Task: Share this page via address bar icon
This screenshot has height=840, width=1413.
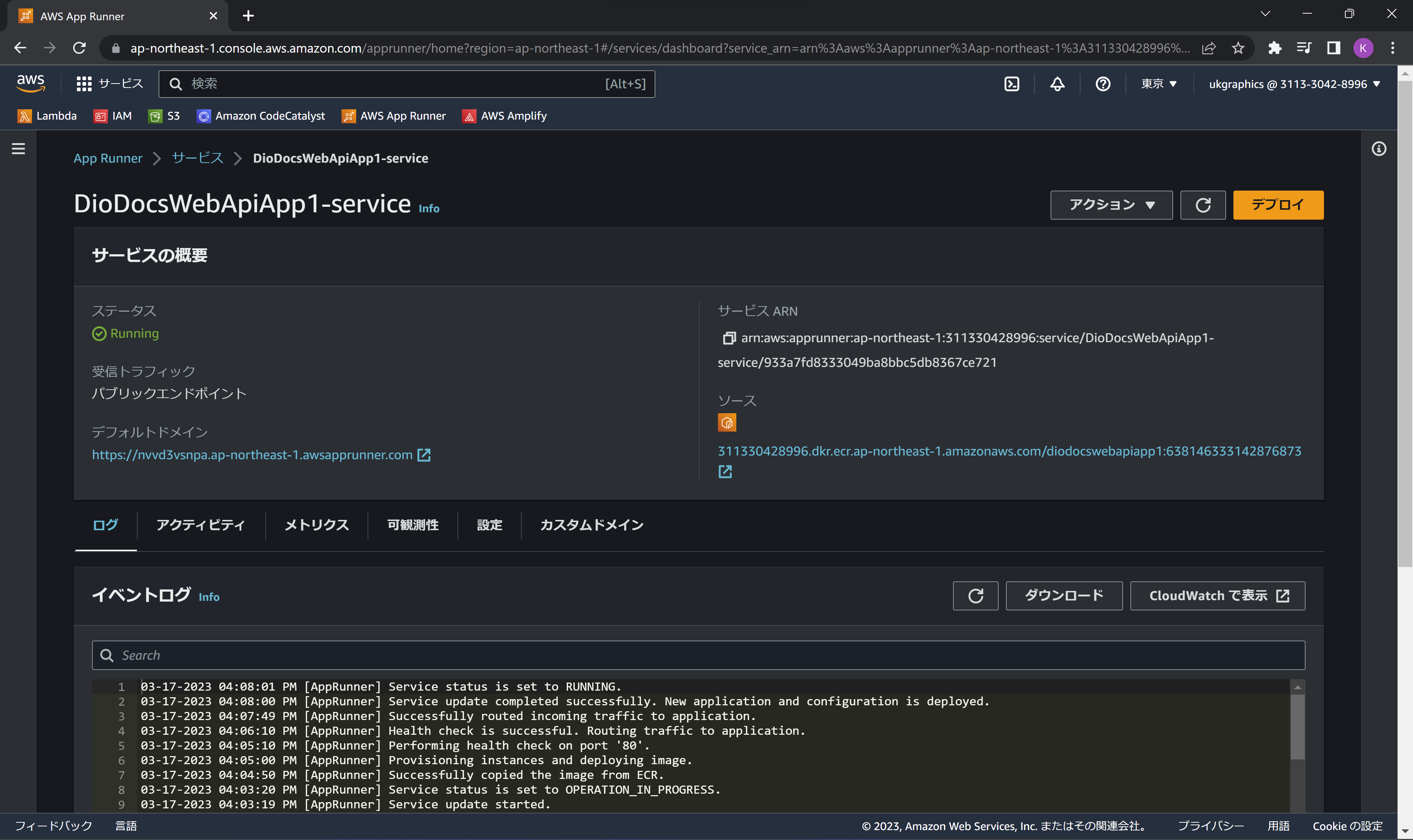Action: point(1209,48)
